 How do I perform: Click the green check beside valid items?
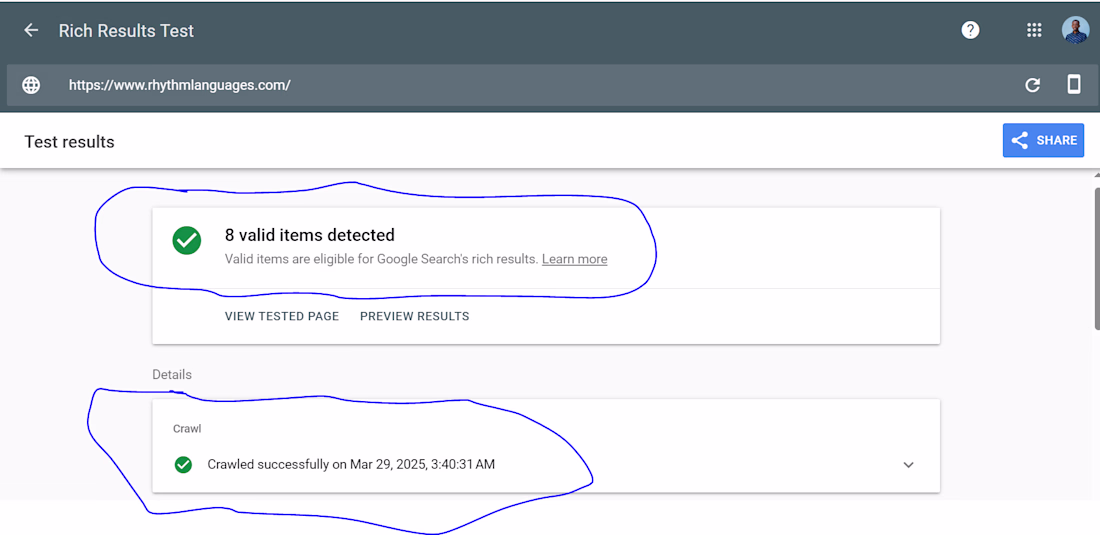pyautogui.click(x=187, y=241)
